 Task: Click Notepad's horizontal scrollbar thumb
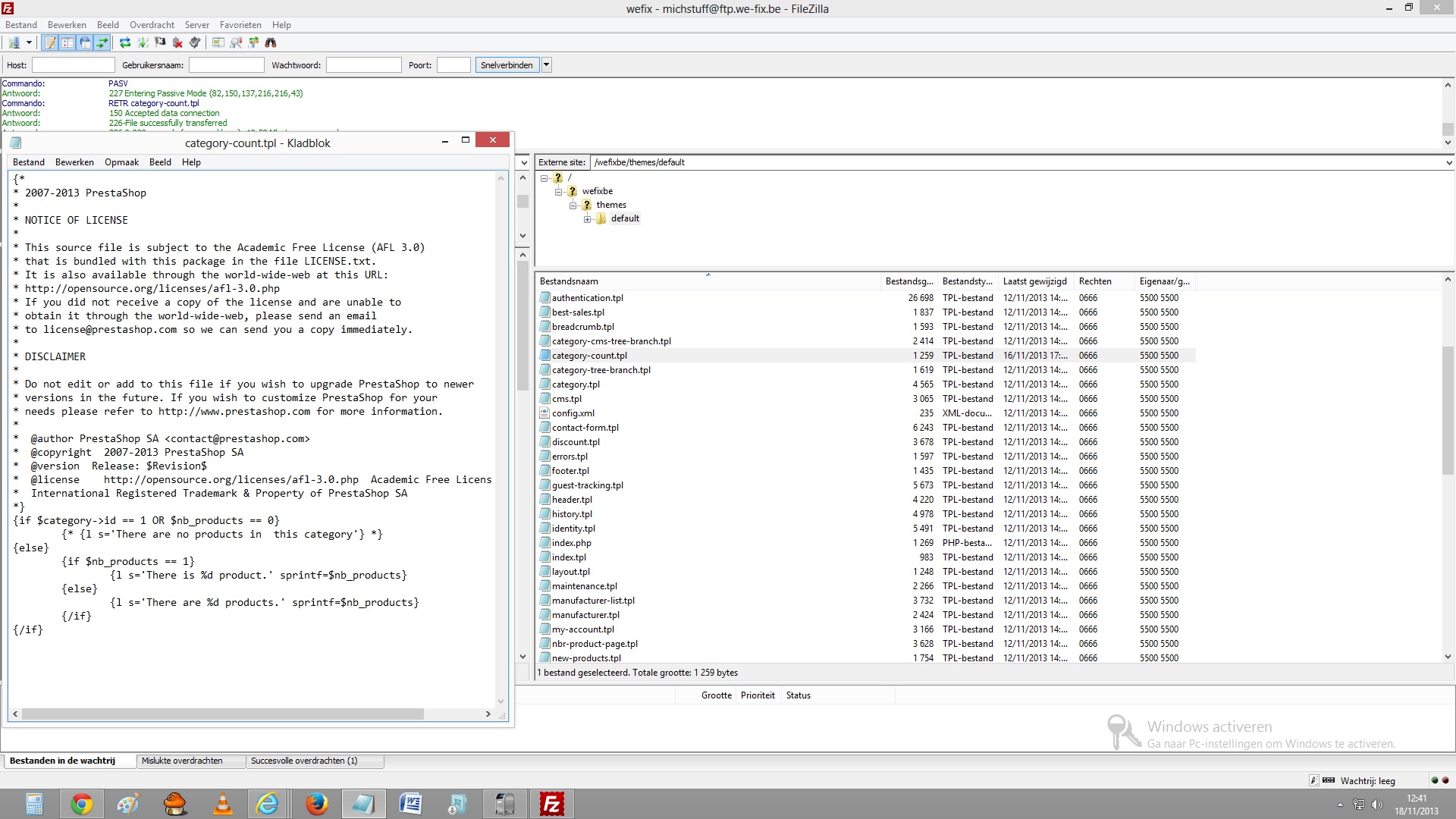222,714
